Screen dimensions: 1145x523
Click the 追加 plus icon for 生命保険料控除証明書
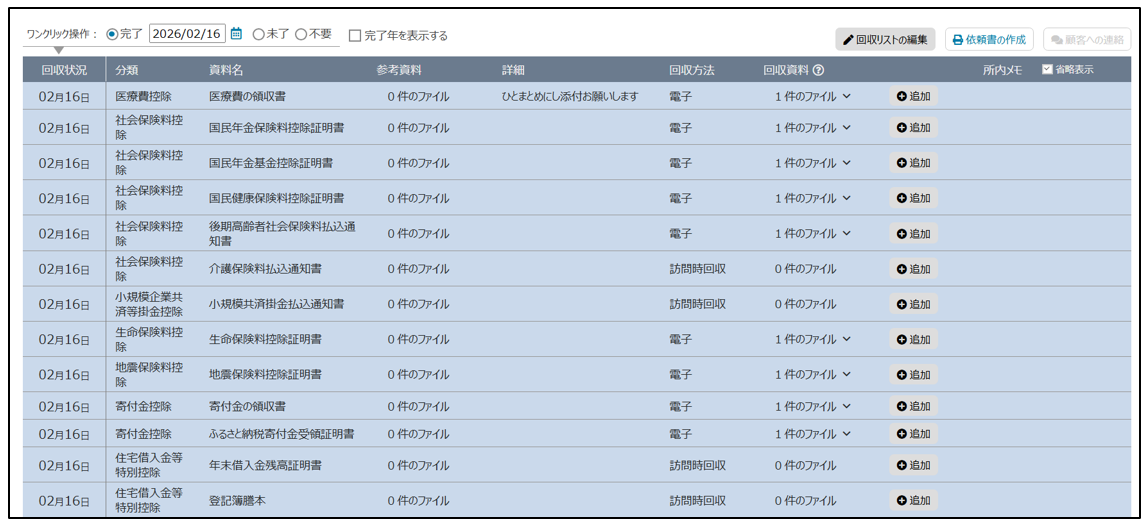[x=902, y=340]
